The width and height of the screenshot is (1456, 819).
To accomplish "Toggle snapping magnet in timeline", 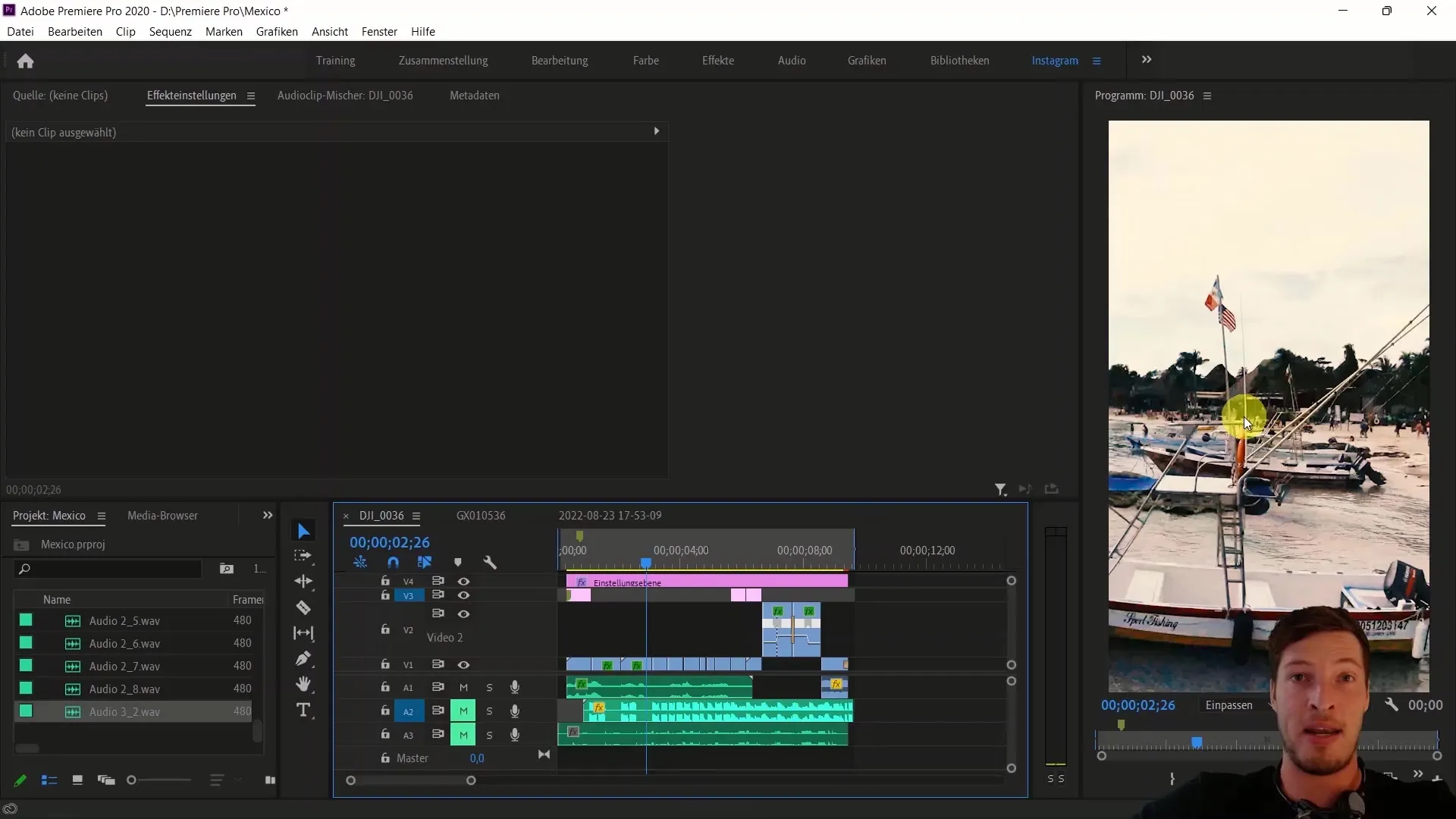I will (393, 563).
